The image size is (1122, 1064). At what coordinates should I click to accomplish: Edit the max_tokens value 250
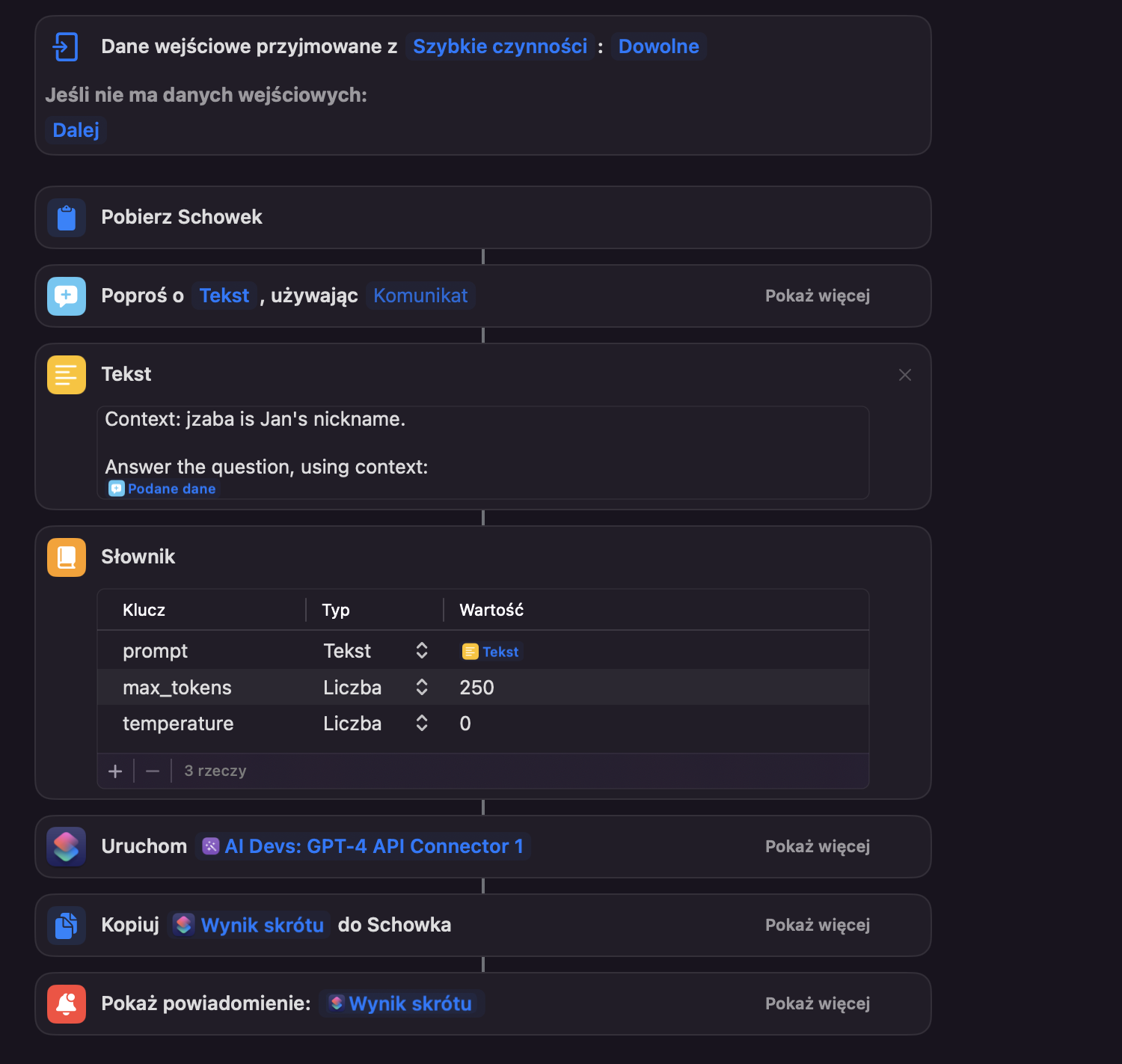pos(476,688)
